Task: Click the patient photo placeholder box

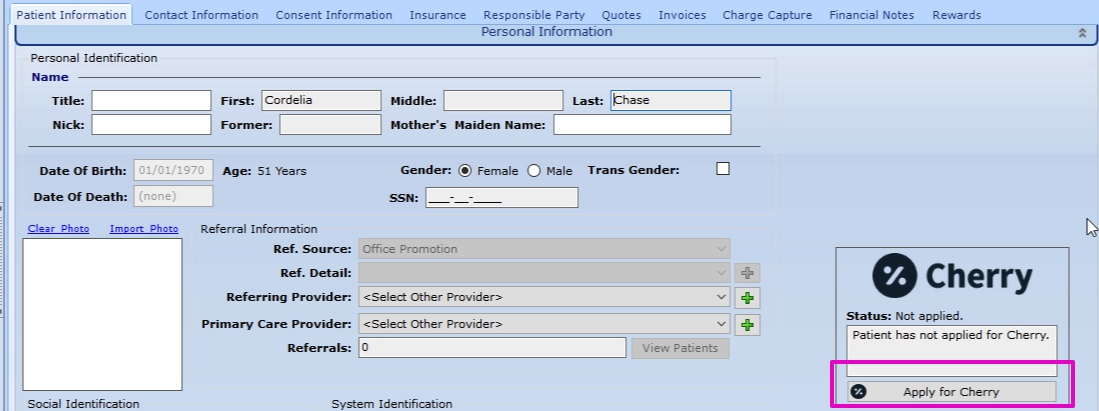Action: tap(104, 314)
